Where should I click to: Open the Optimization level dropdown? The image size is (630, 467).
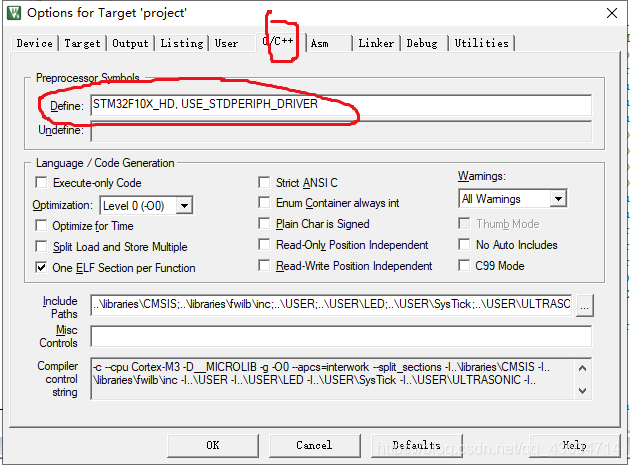click(146, 205)
